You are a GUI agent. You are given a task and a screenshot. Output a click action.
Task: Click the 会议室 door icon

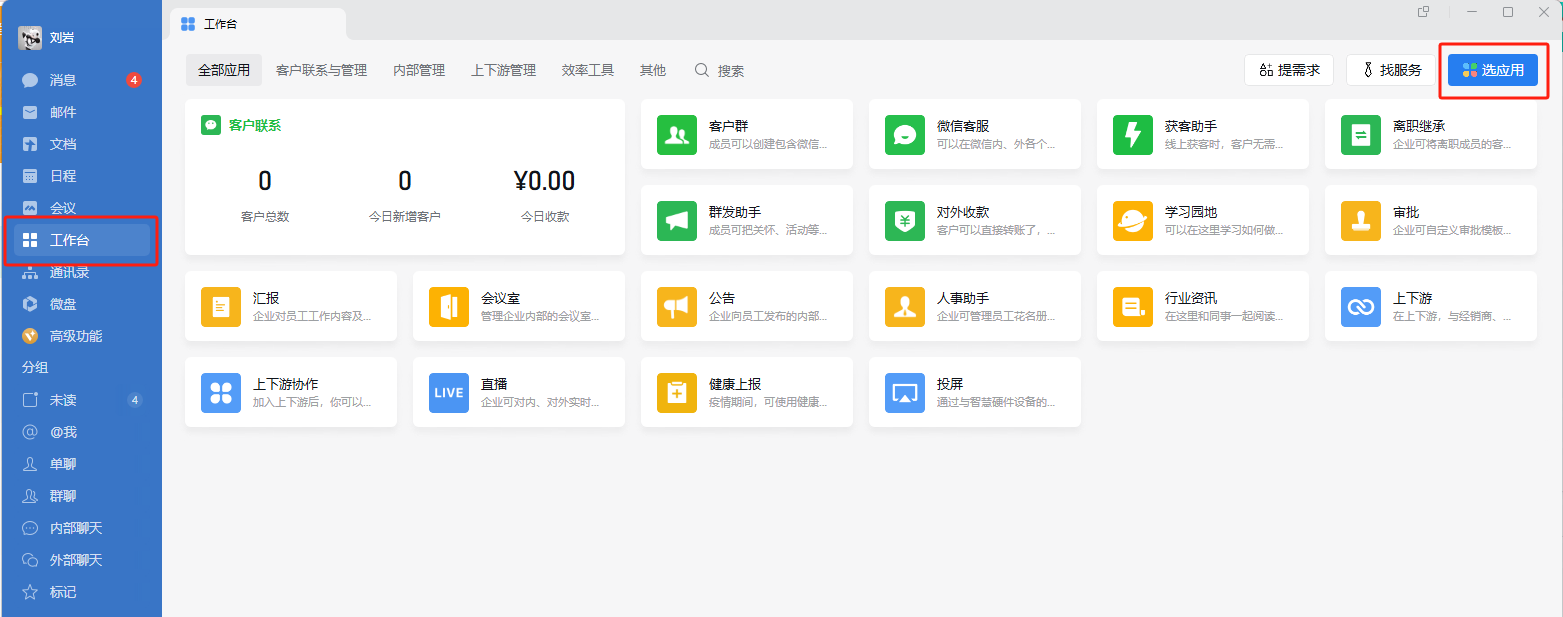pyautogui.click(x=449, y=306)
